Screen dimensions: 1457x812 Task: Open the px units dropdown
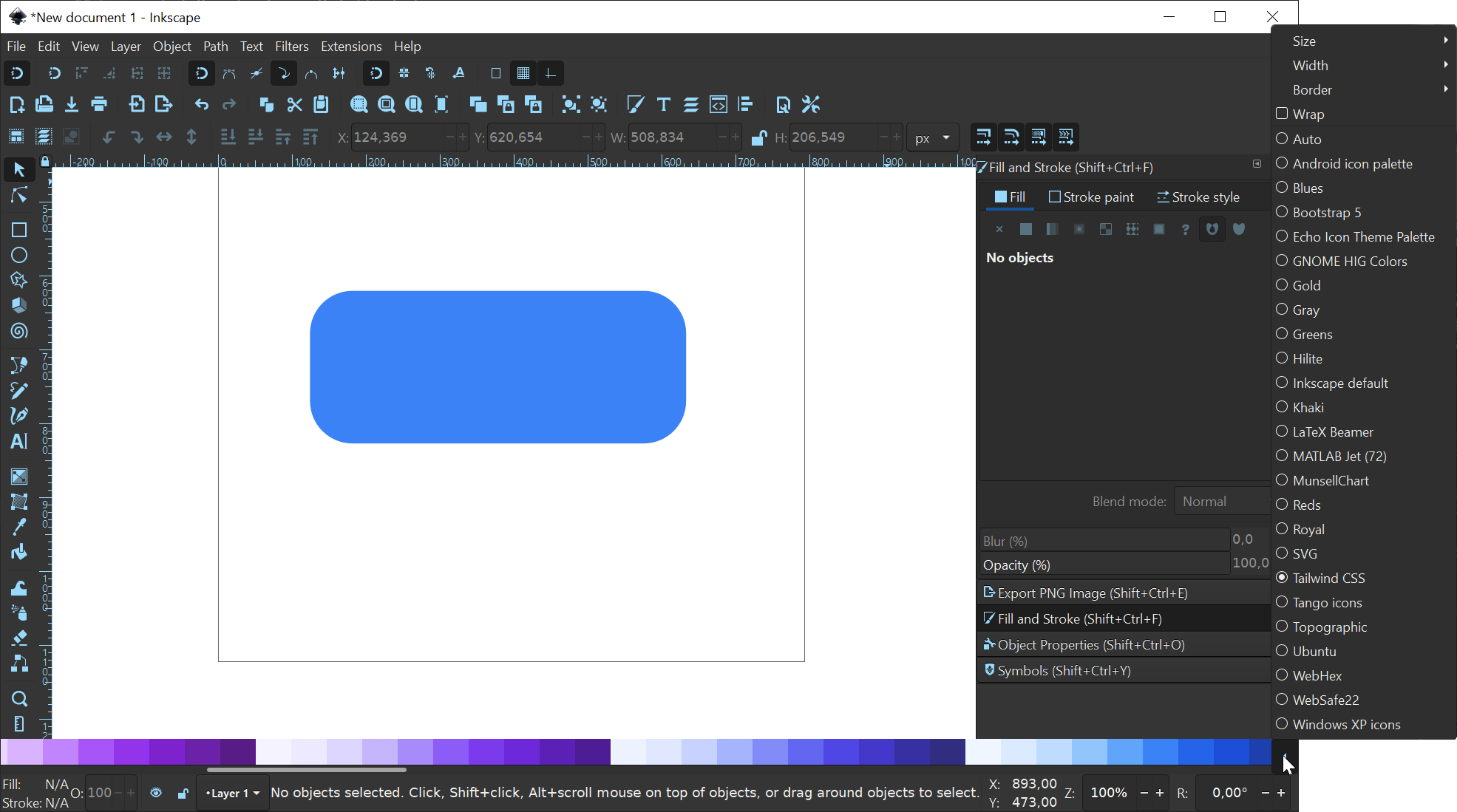(932, 137)
